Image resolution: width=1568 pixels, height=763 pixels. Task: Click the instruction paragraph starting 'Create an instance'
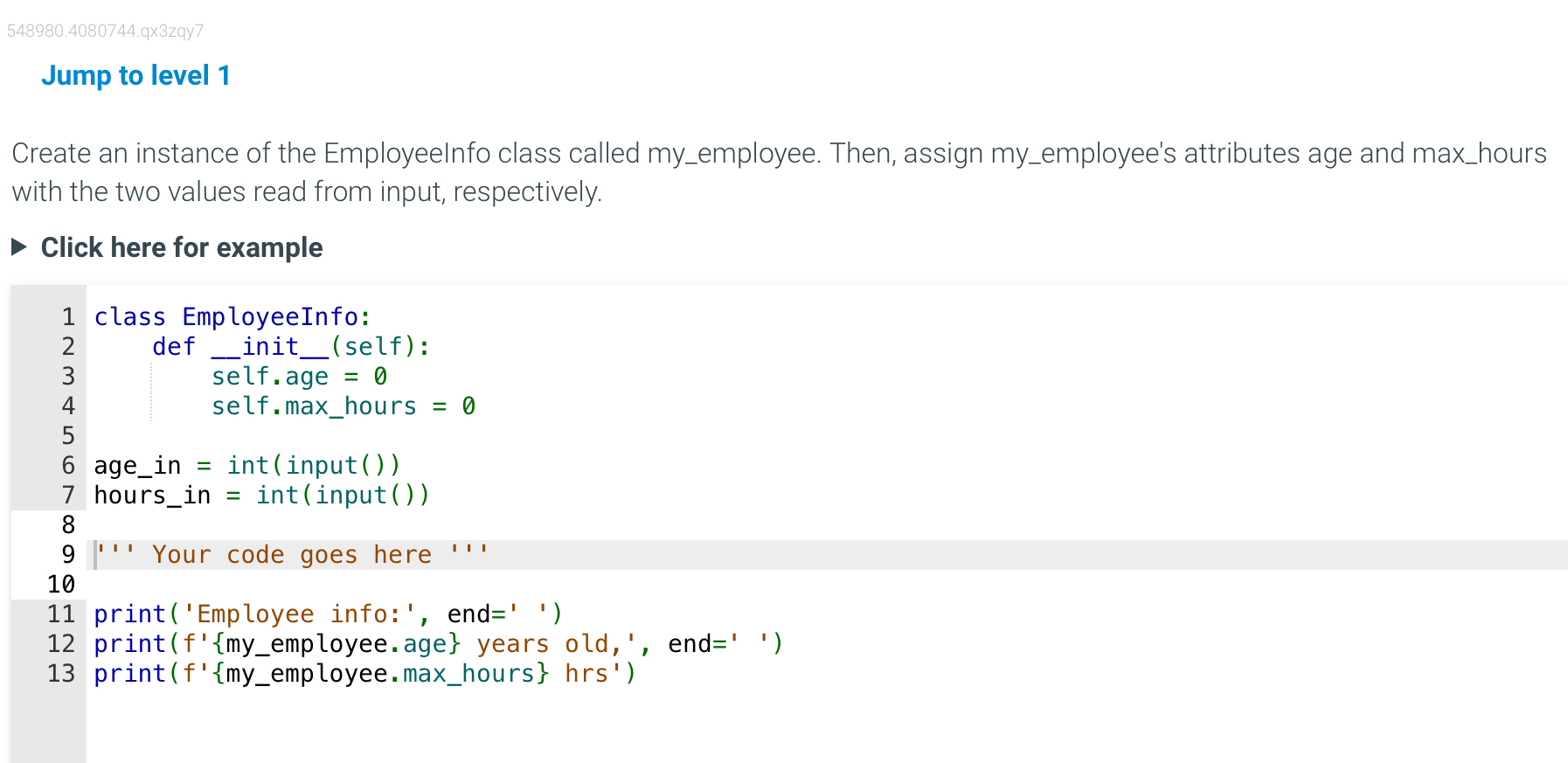[x=780, y=172]
